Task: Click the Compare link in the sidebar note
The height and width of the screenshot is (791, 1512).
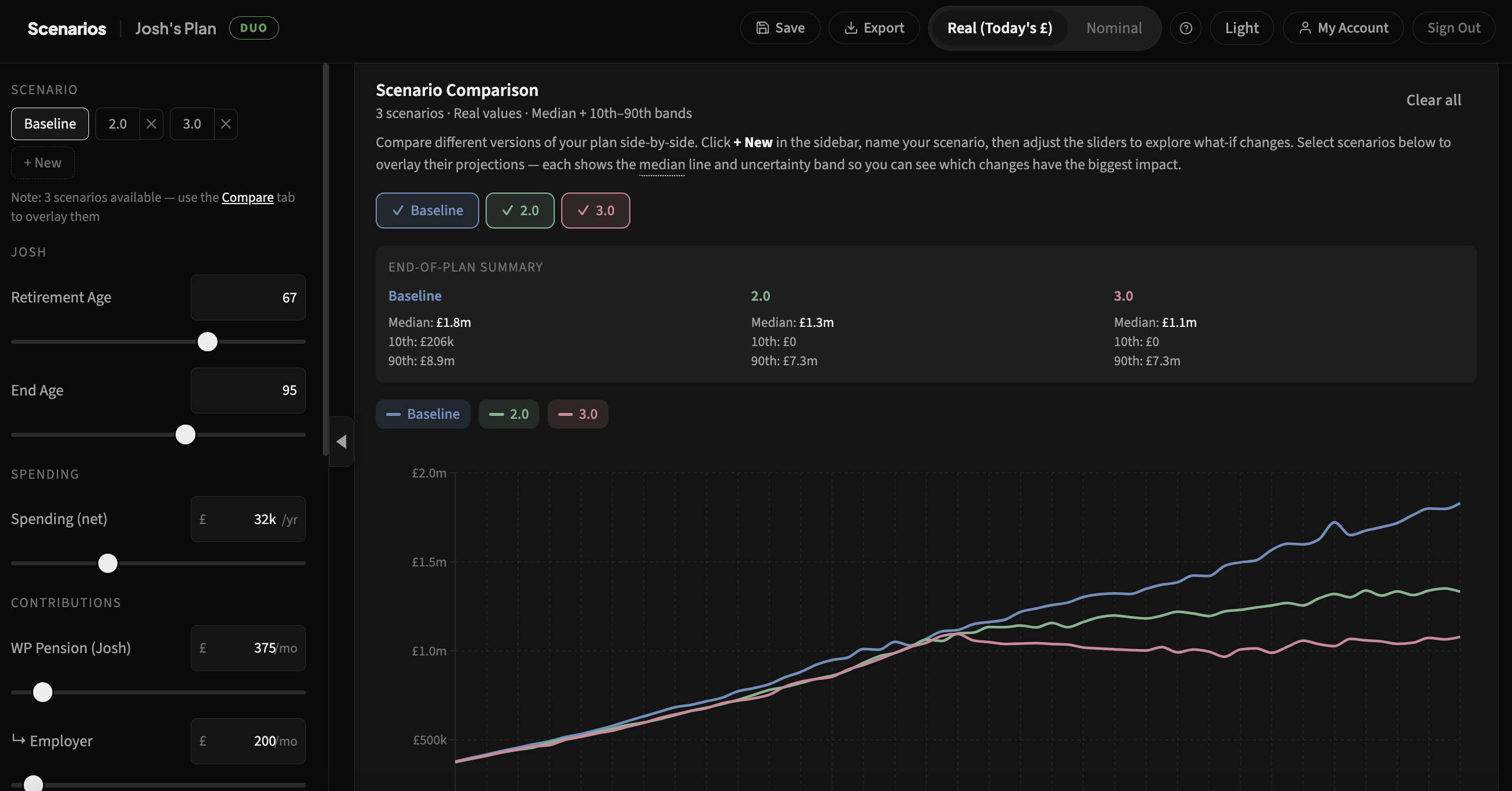Action: (x=247, y=197)
